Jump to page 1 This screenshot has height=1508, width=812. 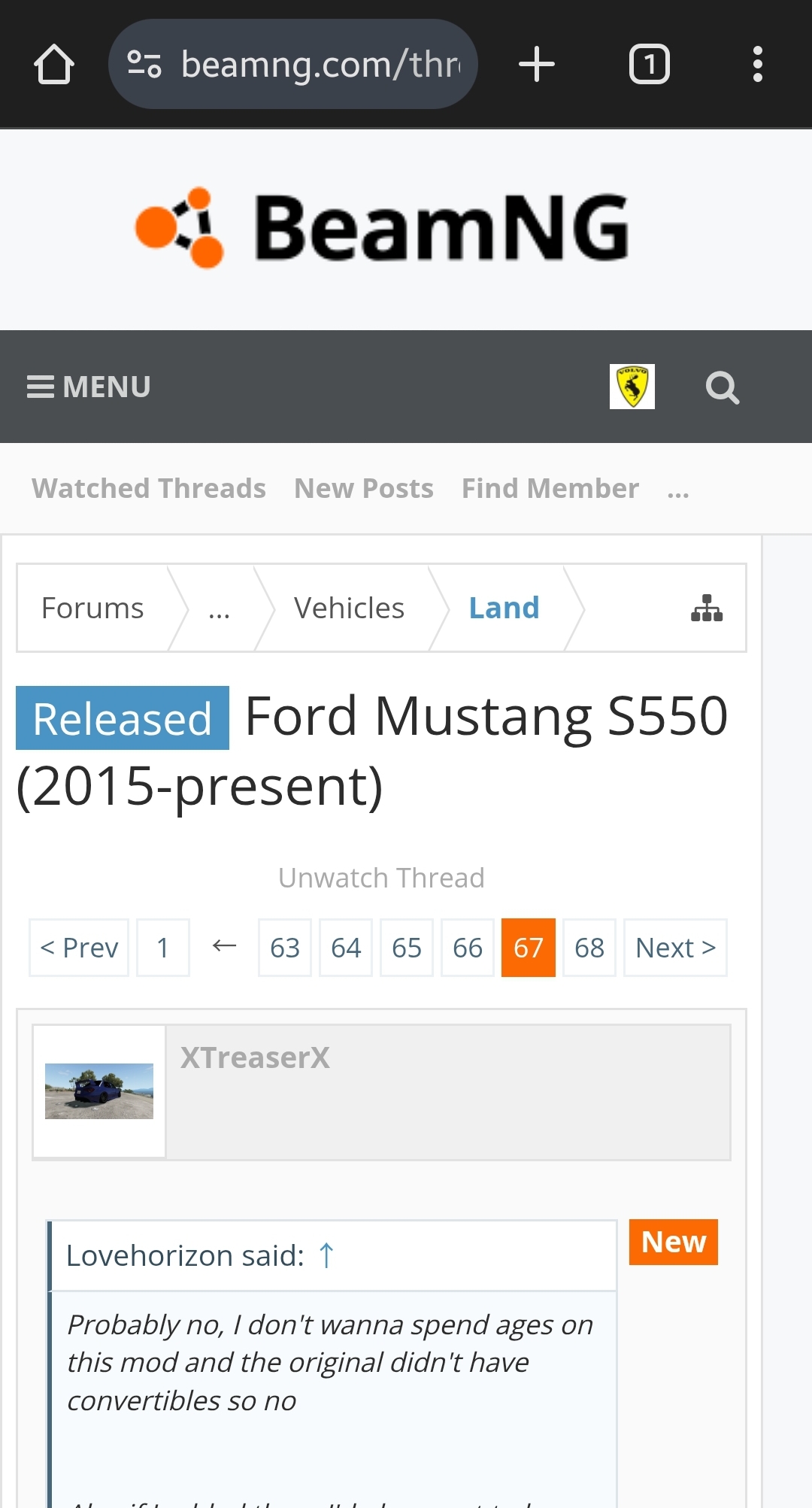pos(162,948)
